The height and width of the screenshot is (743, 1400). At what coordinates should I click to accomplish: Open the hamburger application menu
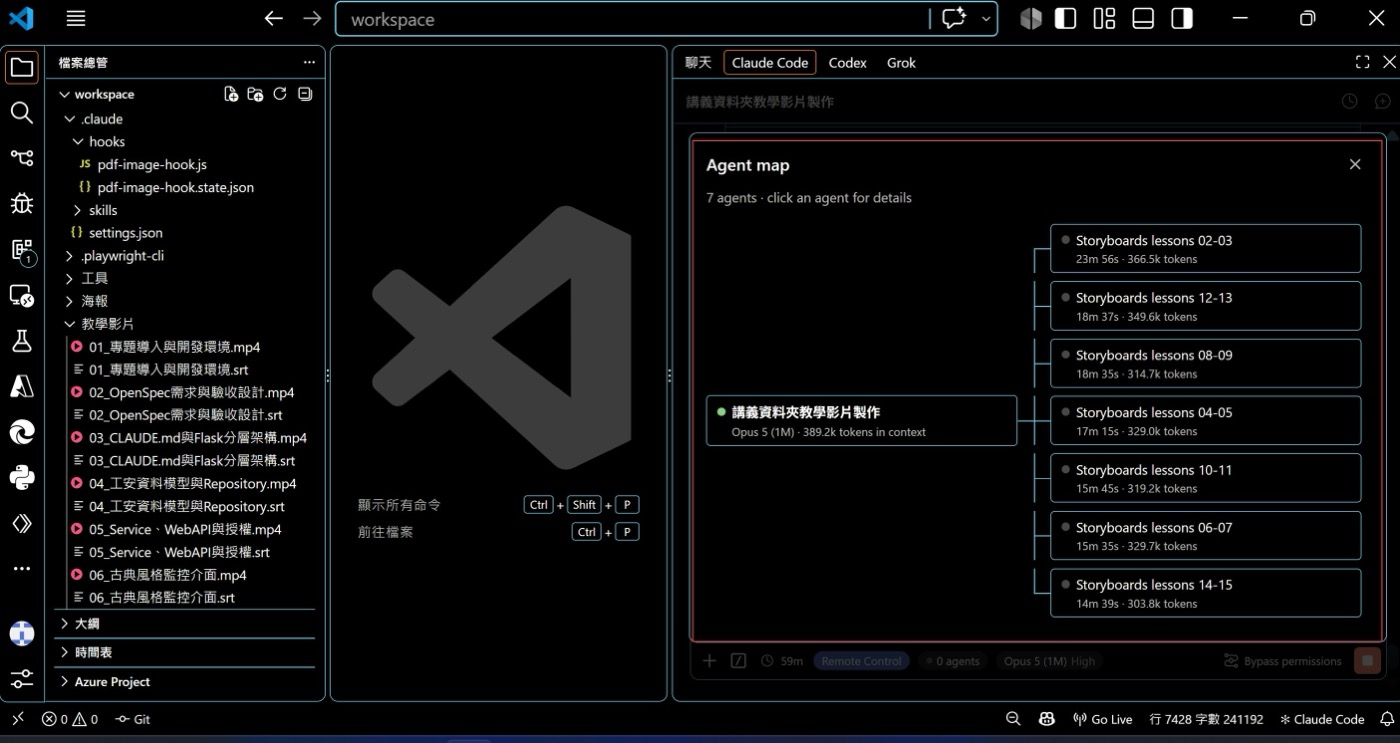tap(76, 19)
